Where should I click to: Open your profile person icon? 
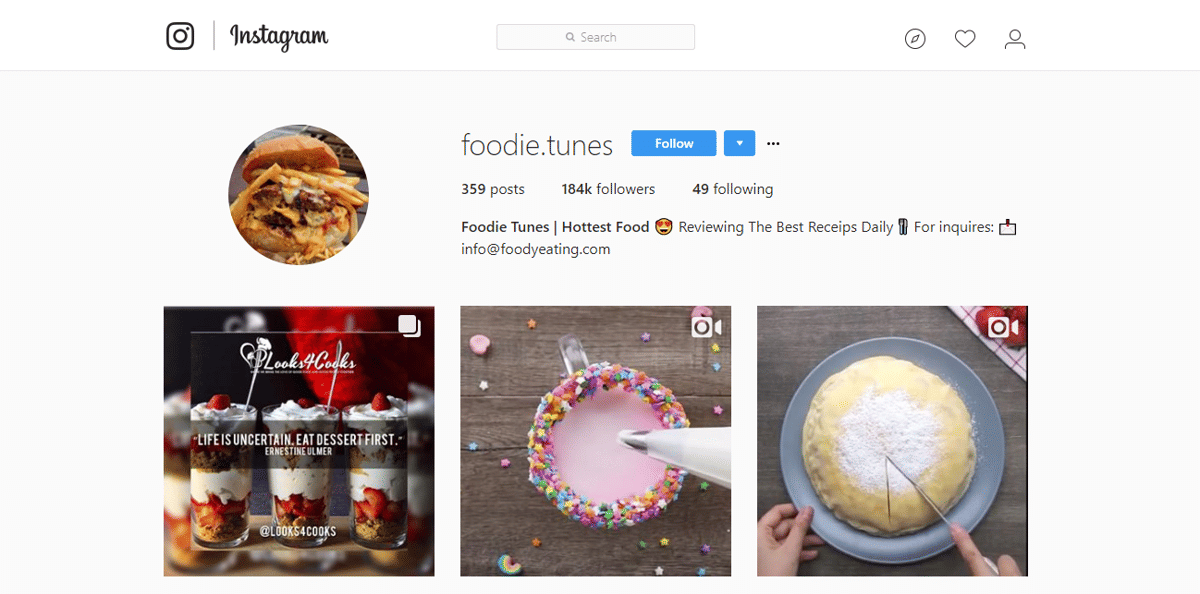(1015, 39)
